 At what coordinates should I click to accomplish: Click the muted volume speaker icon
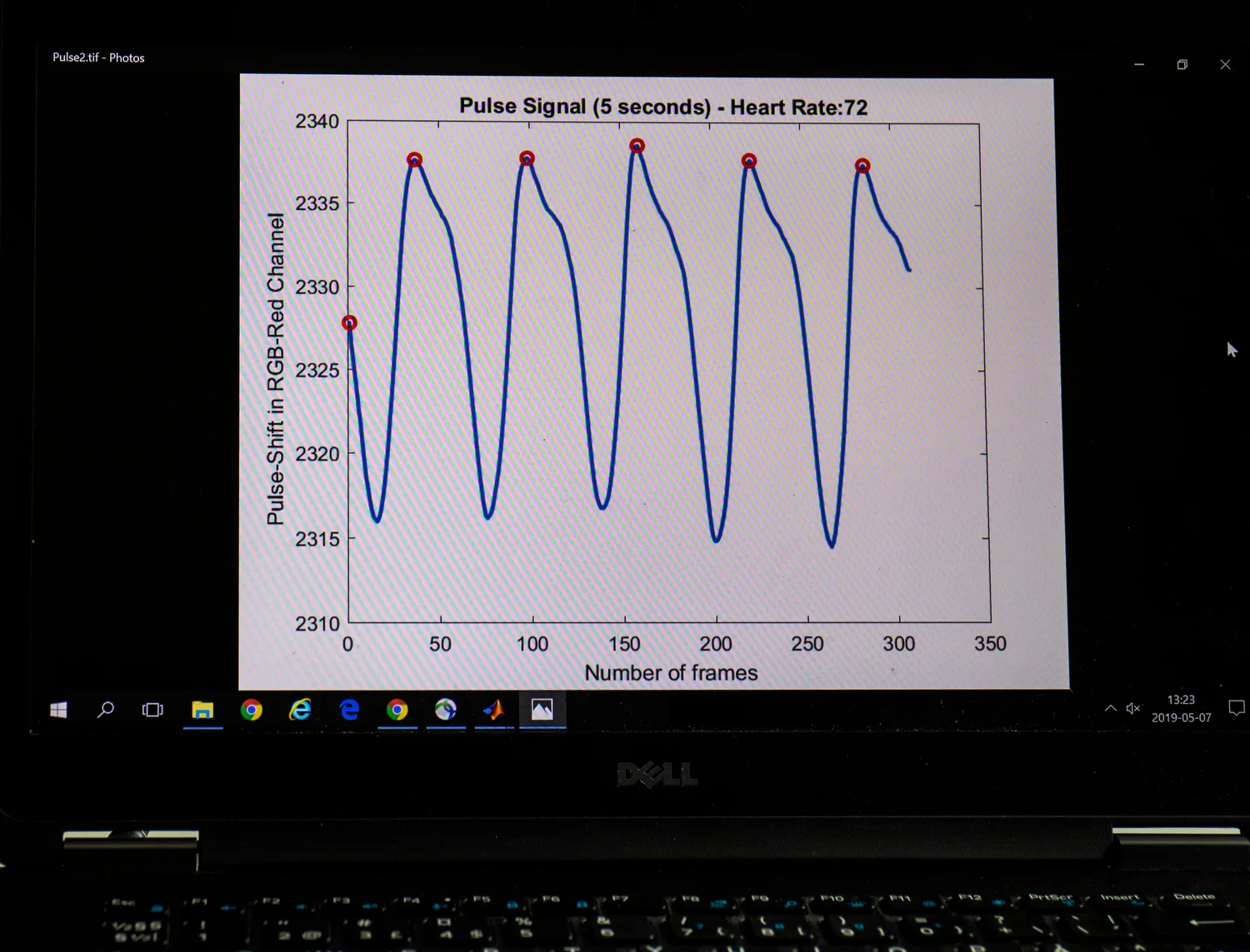click(1133, 708)
